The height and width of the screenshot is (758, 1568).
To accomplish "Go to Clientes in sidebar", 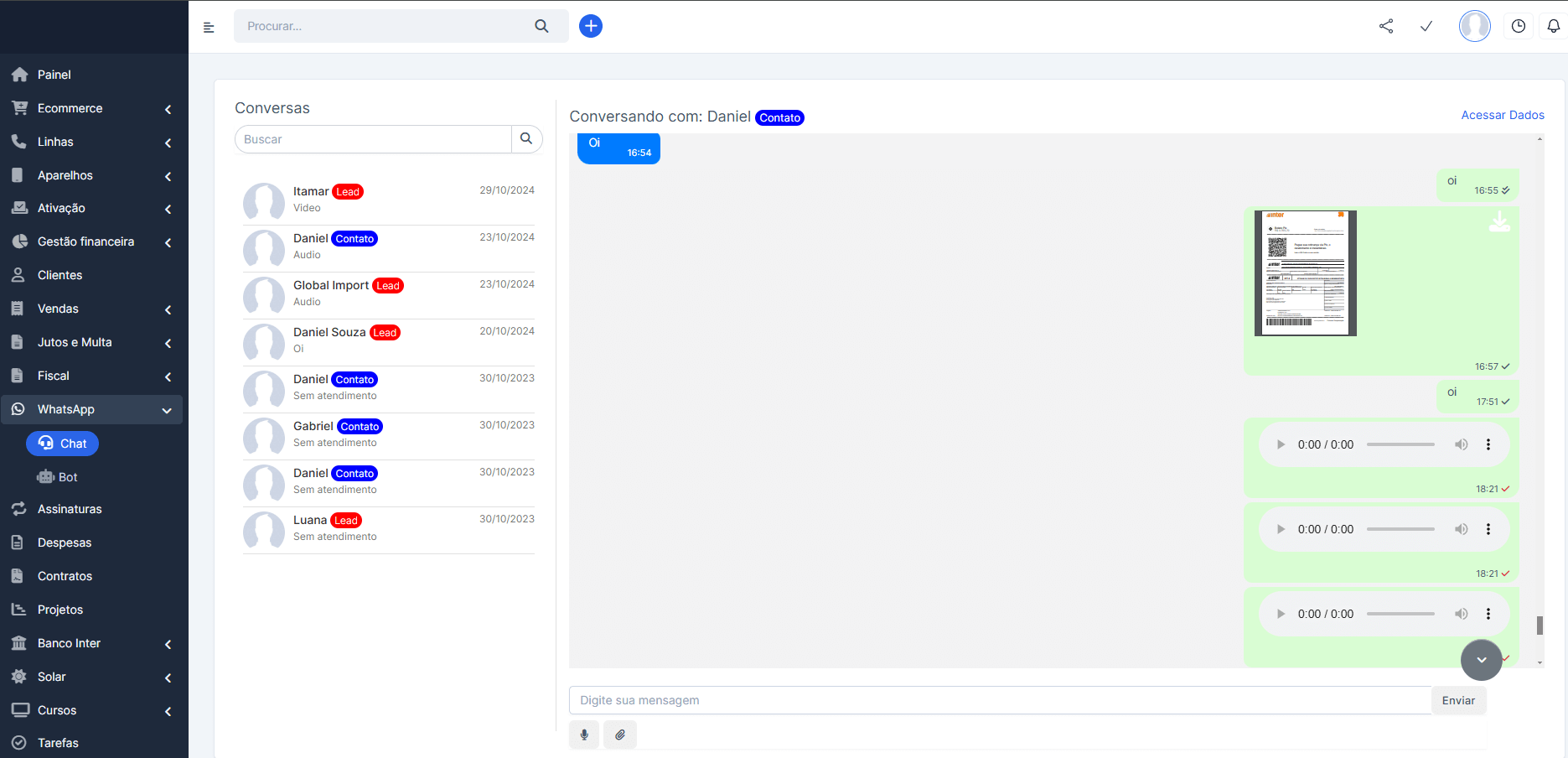I will (60, 275).
